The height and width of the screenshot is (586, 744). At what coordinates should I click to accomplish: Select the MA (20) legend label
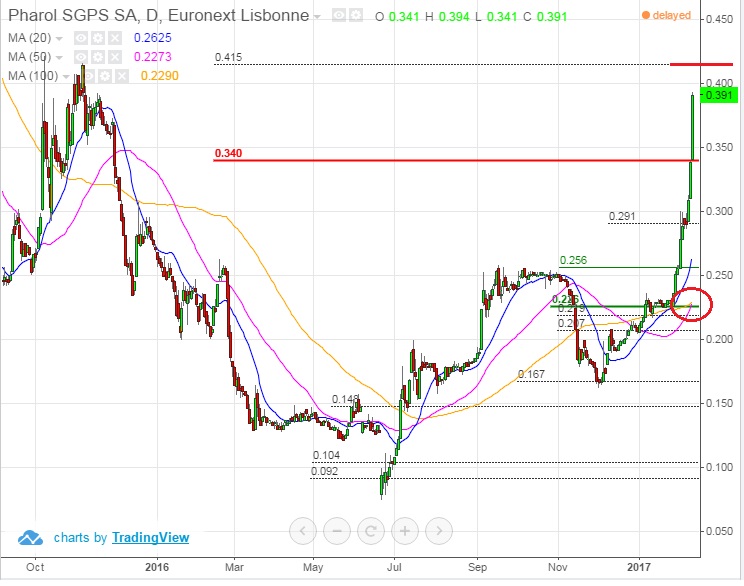coord(29,38)
